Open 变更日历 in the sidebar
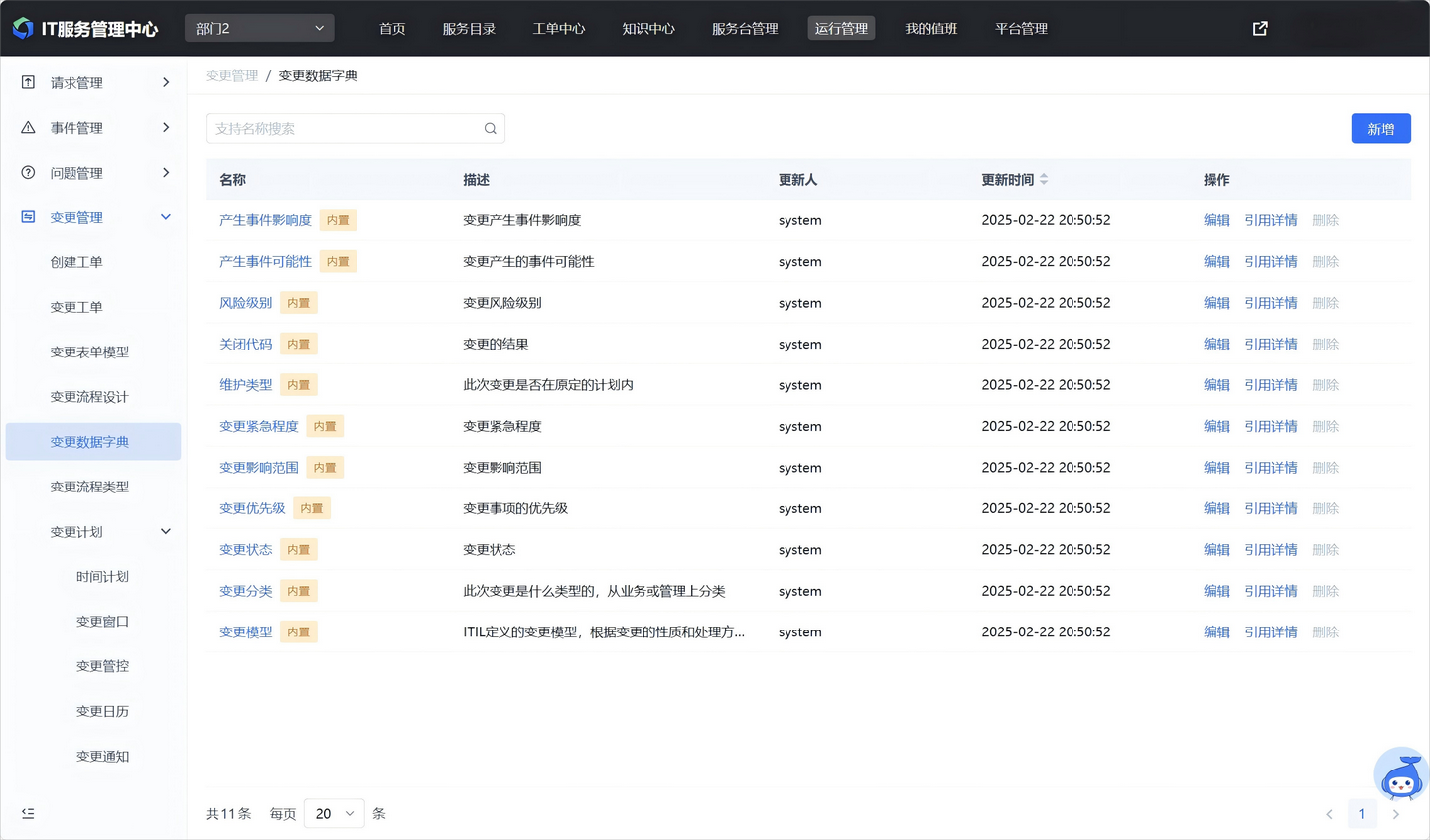 coord(102,711)
